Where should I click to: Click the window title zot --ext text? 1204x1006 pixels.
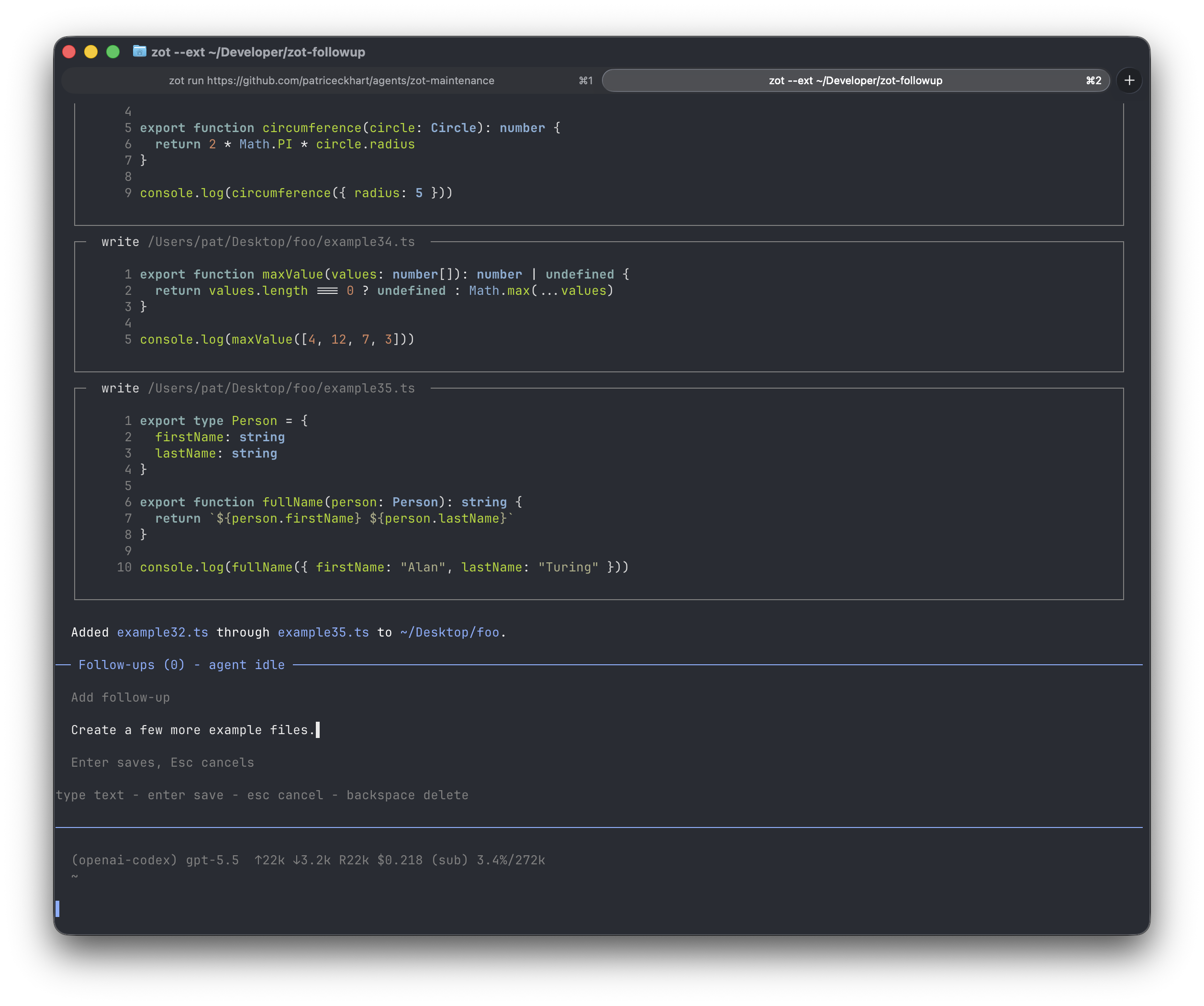click(258, 52)
